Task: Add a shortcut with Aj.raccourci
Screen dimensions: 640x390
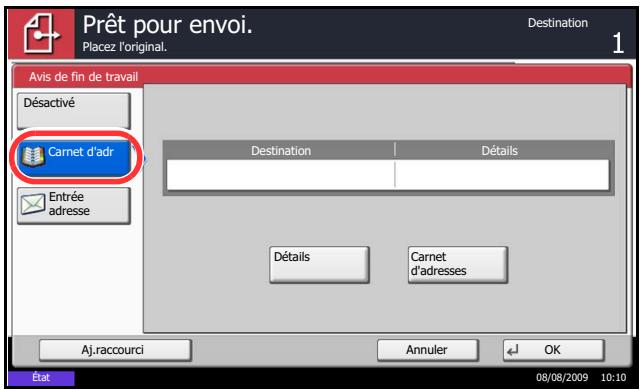Action: pyautogui.click(x=115, y=350)
